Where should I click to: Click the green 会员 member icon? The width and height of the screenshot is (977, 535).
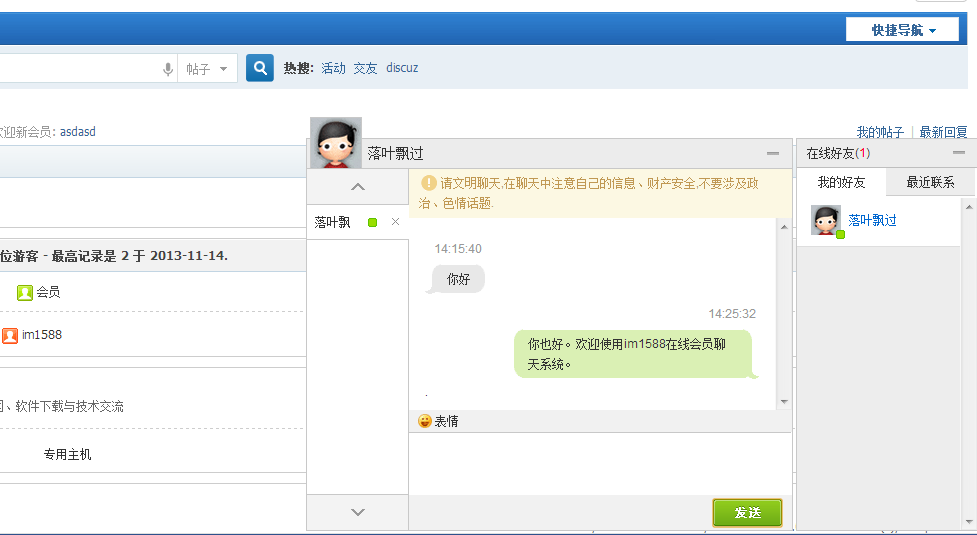click(25, 293)
